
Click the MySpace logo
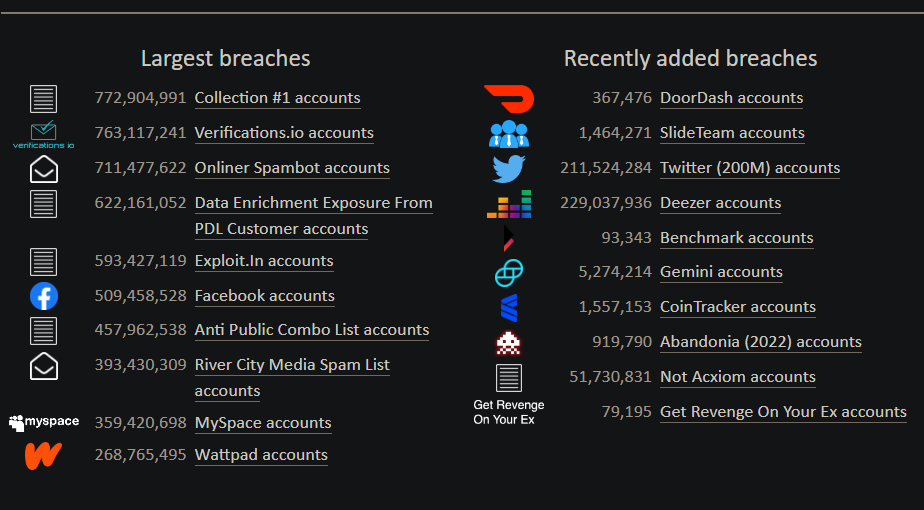tap(44, 423)
